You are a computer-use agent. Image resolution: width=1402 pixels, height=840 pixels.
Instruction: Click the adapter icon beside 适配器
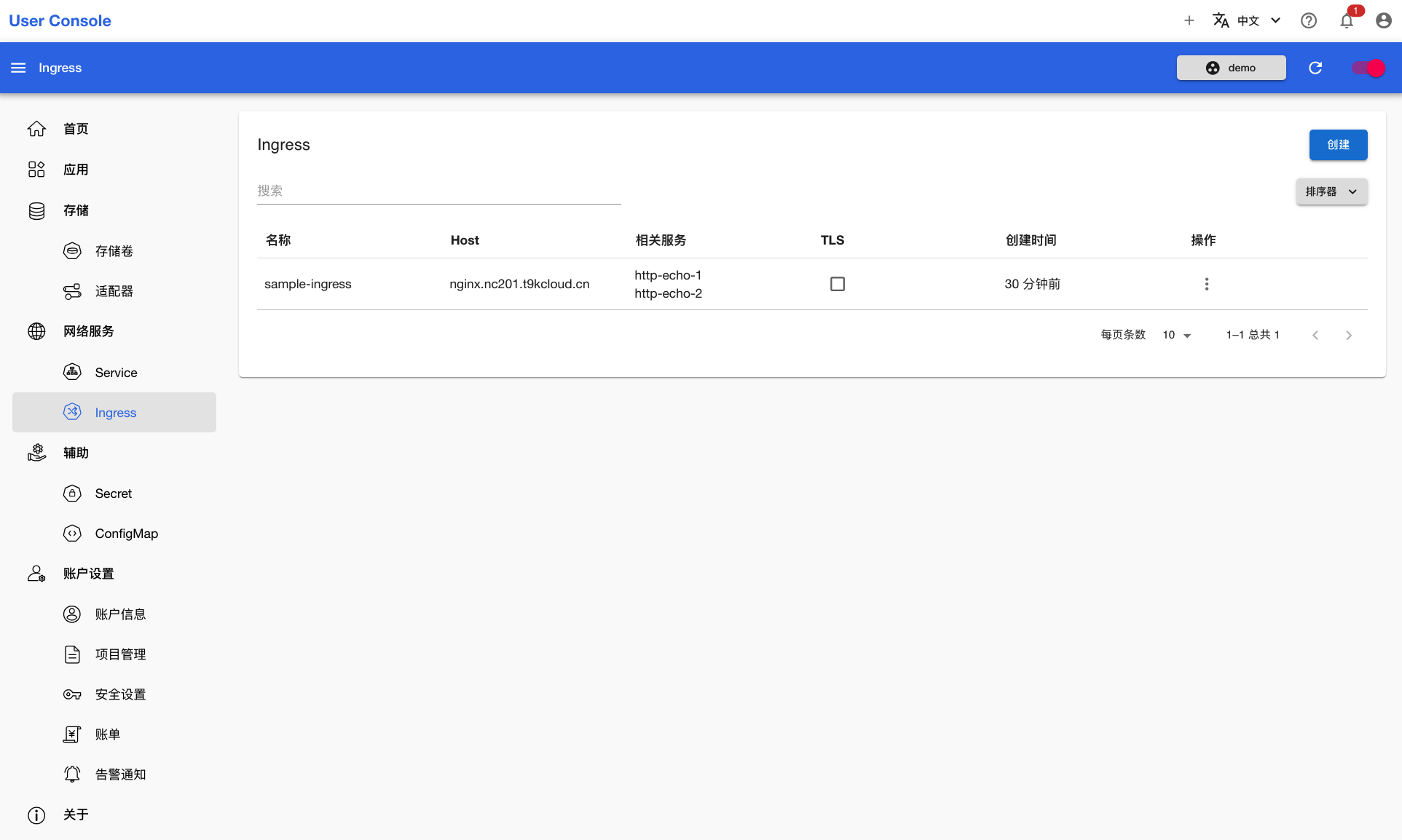[72, 291]
